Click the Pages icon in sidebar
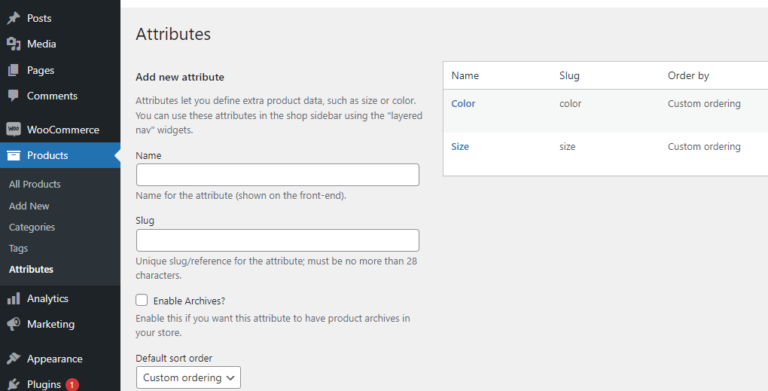768x391 pixels. pos(13,70)
